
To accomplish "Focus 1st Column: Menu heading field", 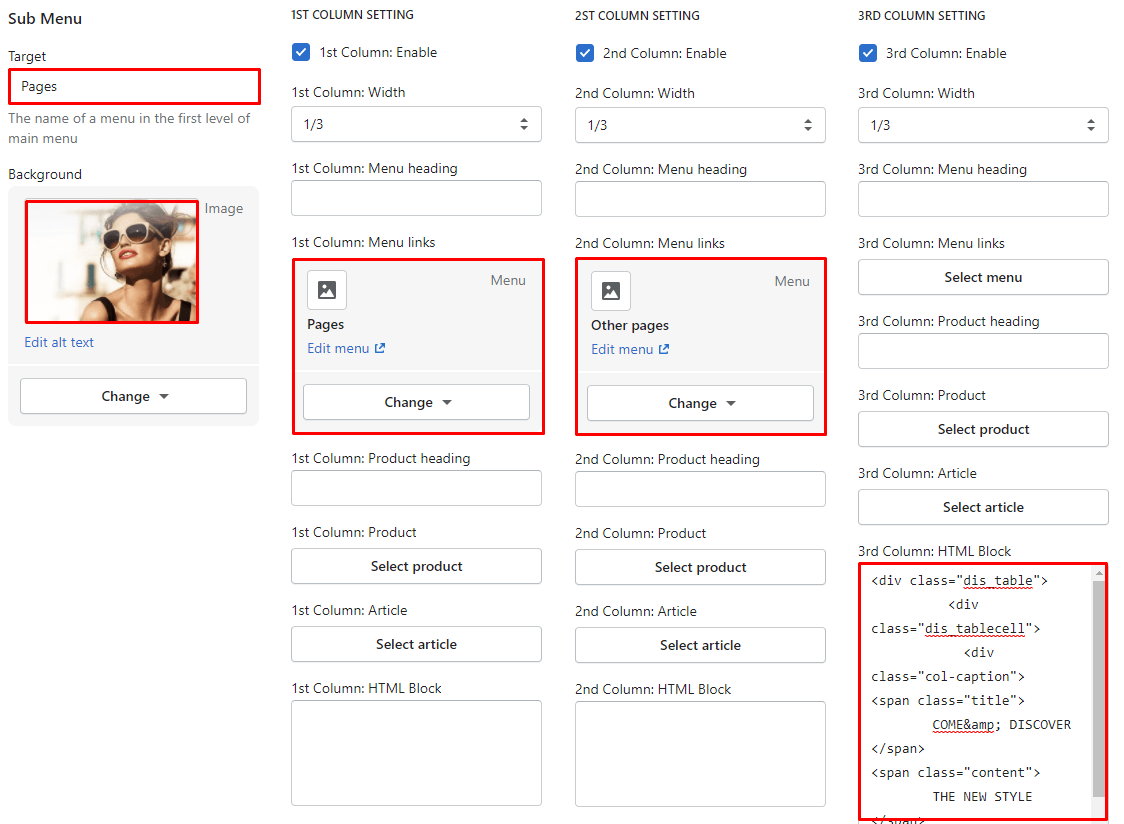I will click(x=416, y=198).
